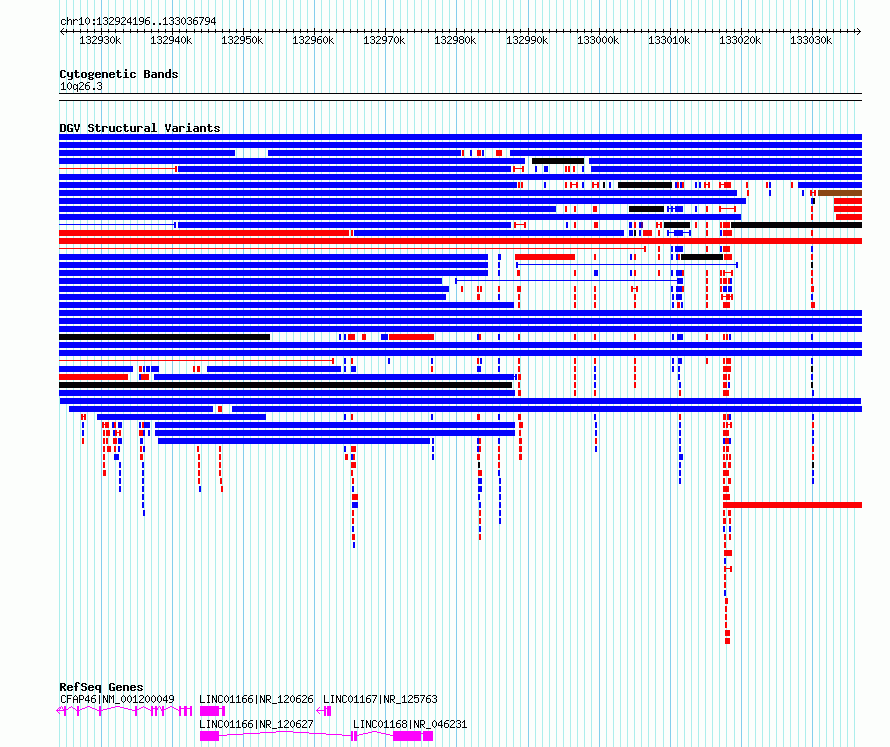Screen dimensions: 890x747
Task: Select the red variant bar spanning the full width
Action: click(460, 241)
